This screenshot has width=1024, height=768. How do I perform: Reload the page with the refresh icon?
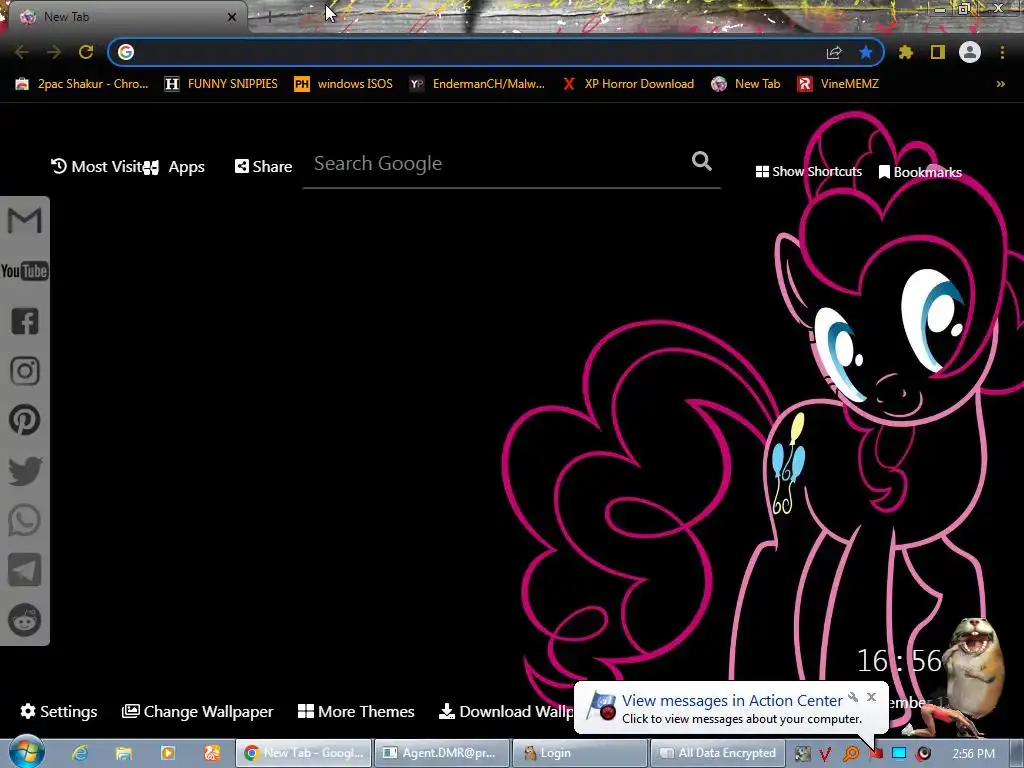(86, 52)
